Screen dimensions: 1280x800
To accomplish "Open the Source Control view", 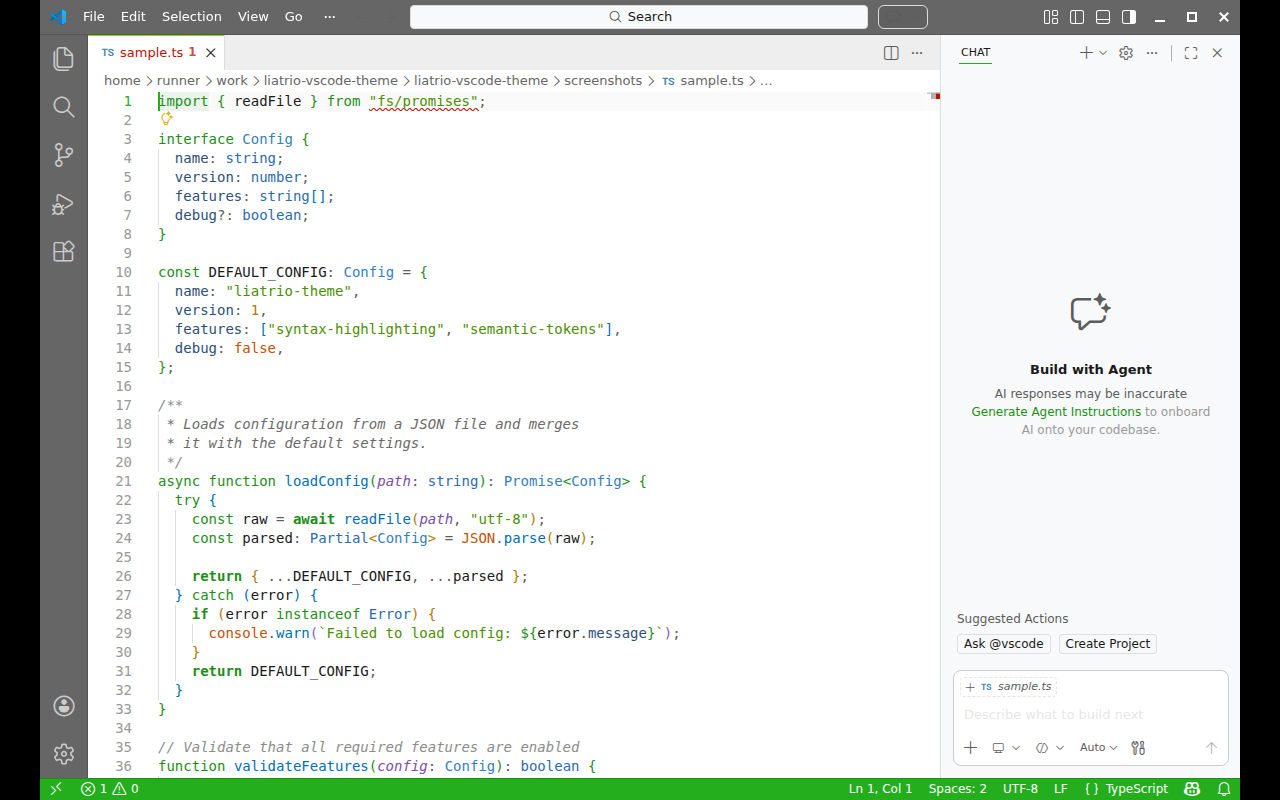I will [x=63, y=155].
